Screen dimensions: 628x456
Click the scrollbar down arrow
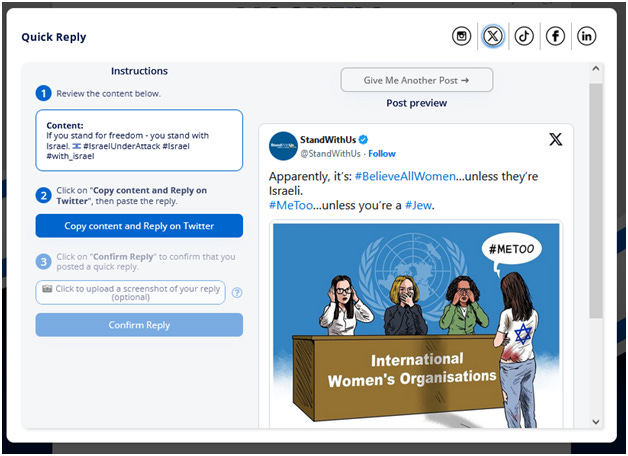[x=596, y=422]
